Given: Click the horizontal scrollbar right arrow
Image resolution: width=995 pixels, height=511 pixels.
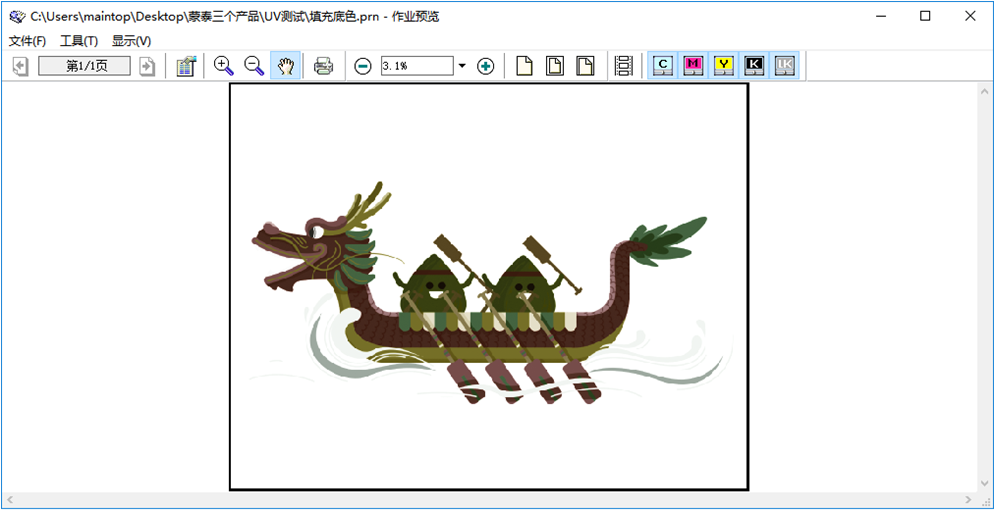Looking at the screenshot, I should click(x=968, y=500).
